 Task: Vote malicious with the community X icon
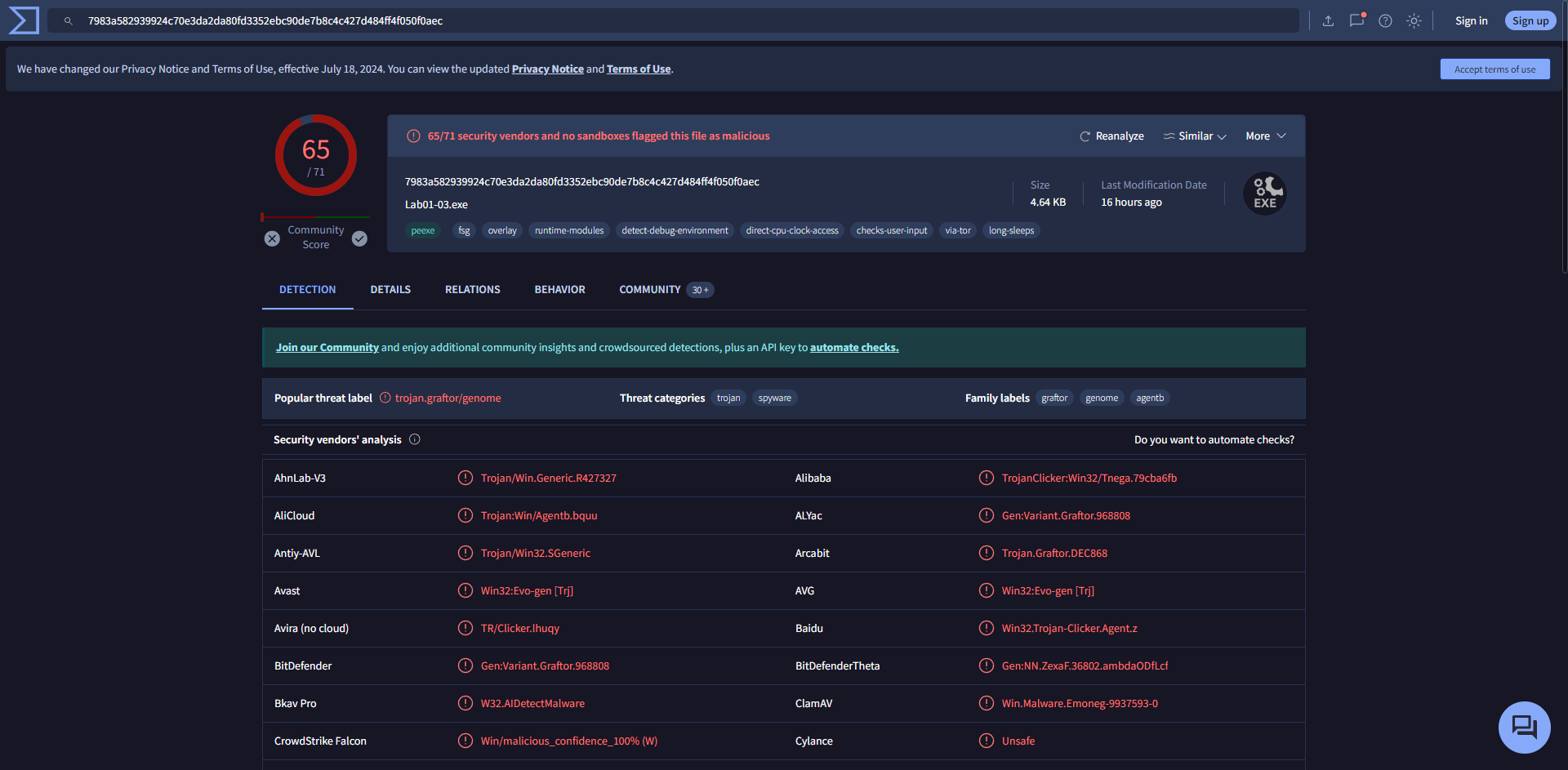click(x=272, y=238)
